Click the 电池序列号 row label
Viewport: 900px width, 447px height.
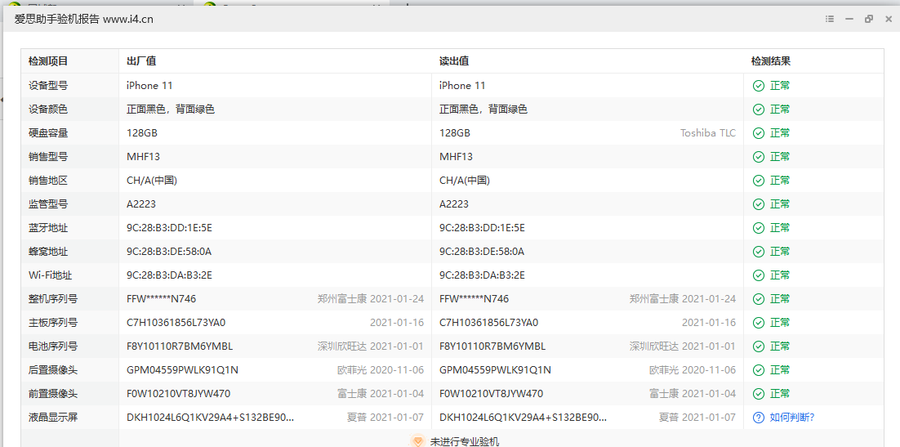pyautogui.click(x=53, y=346)
